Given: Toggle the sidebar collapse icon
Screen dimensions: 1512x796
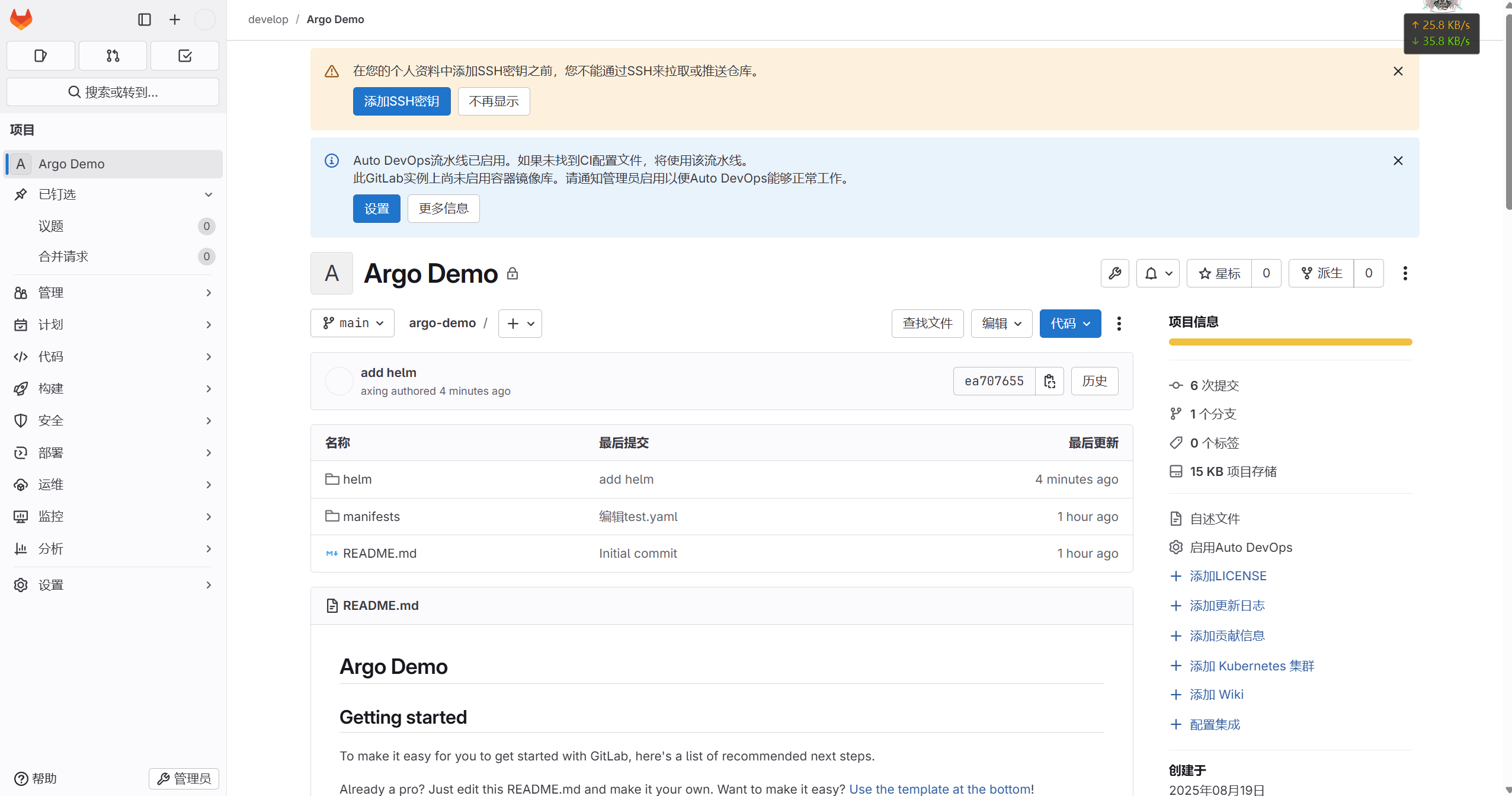Looking at the screenshot, I should pos(145,20).
